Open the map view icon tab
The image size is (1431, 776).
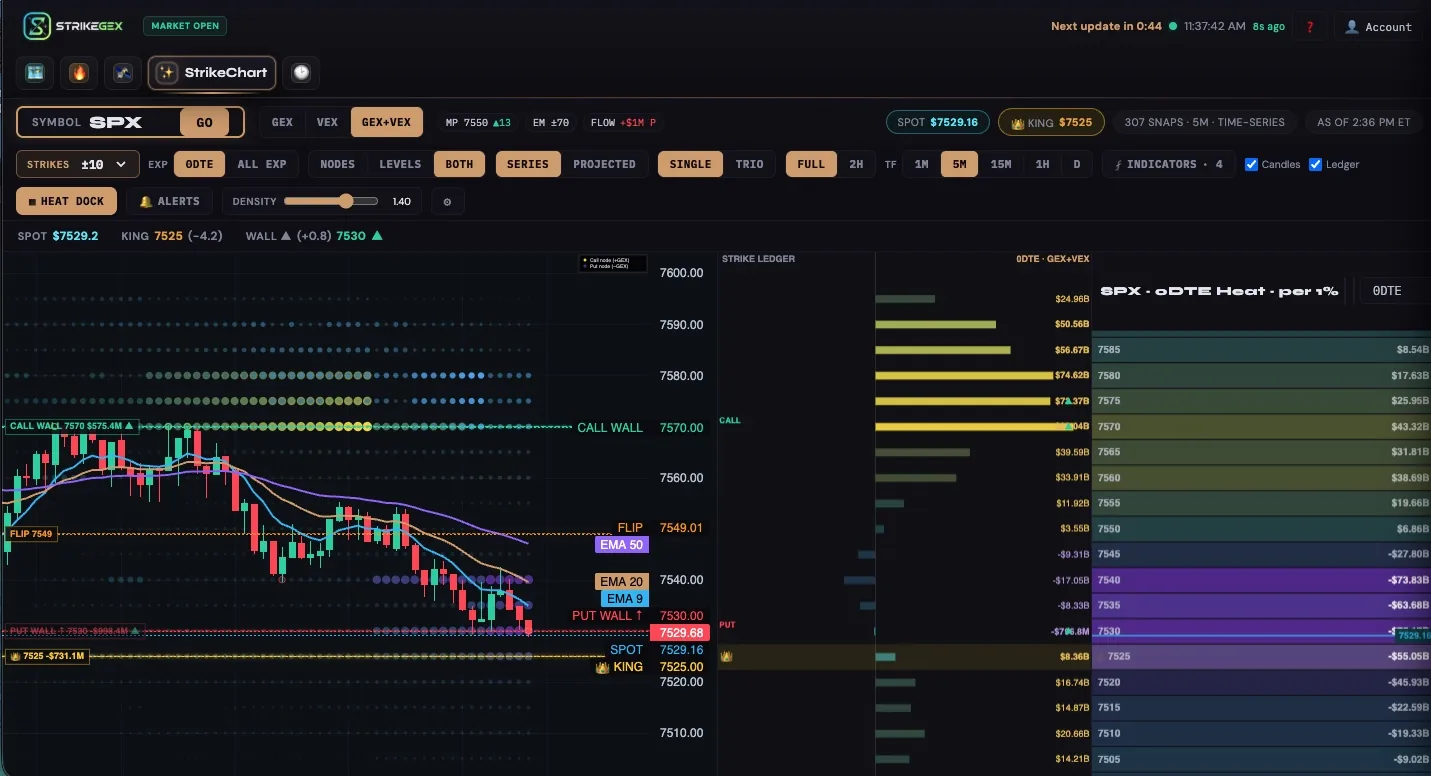tap(36, 73)
